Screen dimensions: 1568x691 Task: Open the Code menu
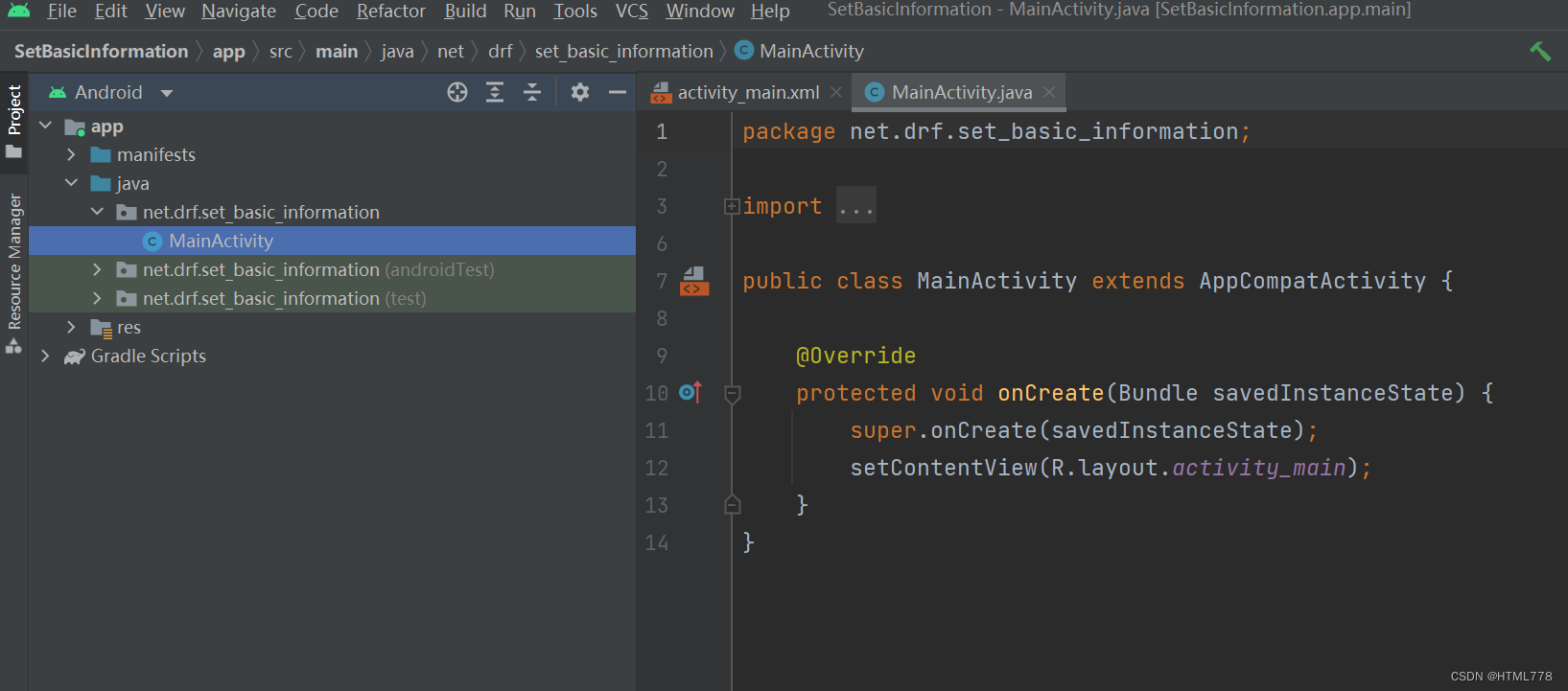(x=316, y=11)
